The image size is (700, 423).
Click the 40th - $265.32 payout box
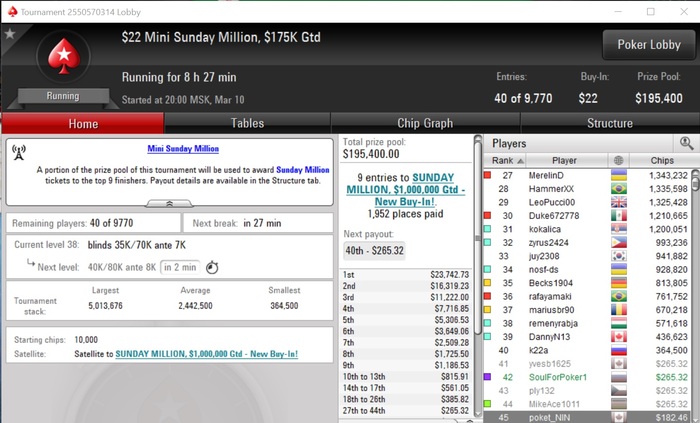coord(374,251)
